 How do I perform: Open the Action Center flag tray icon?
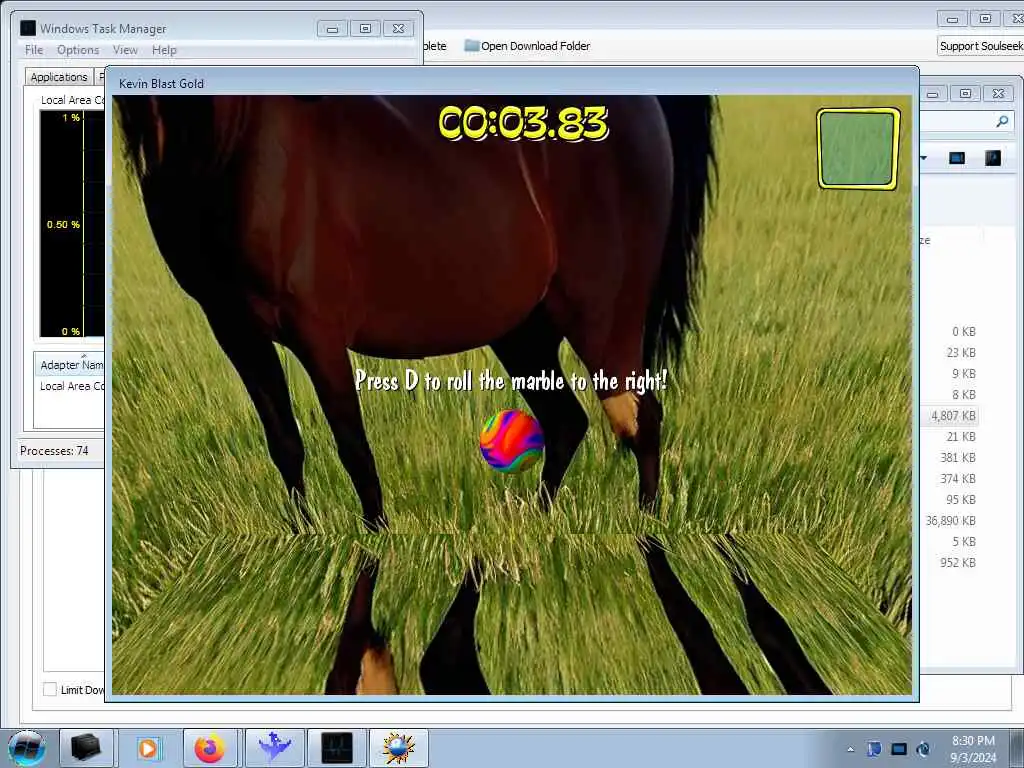pos(874,749)
